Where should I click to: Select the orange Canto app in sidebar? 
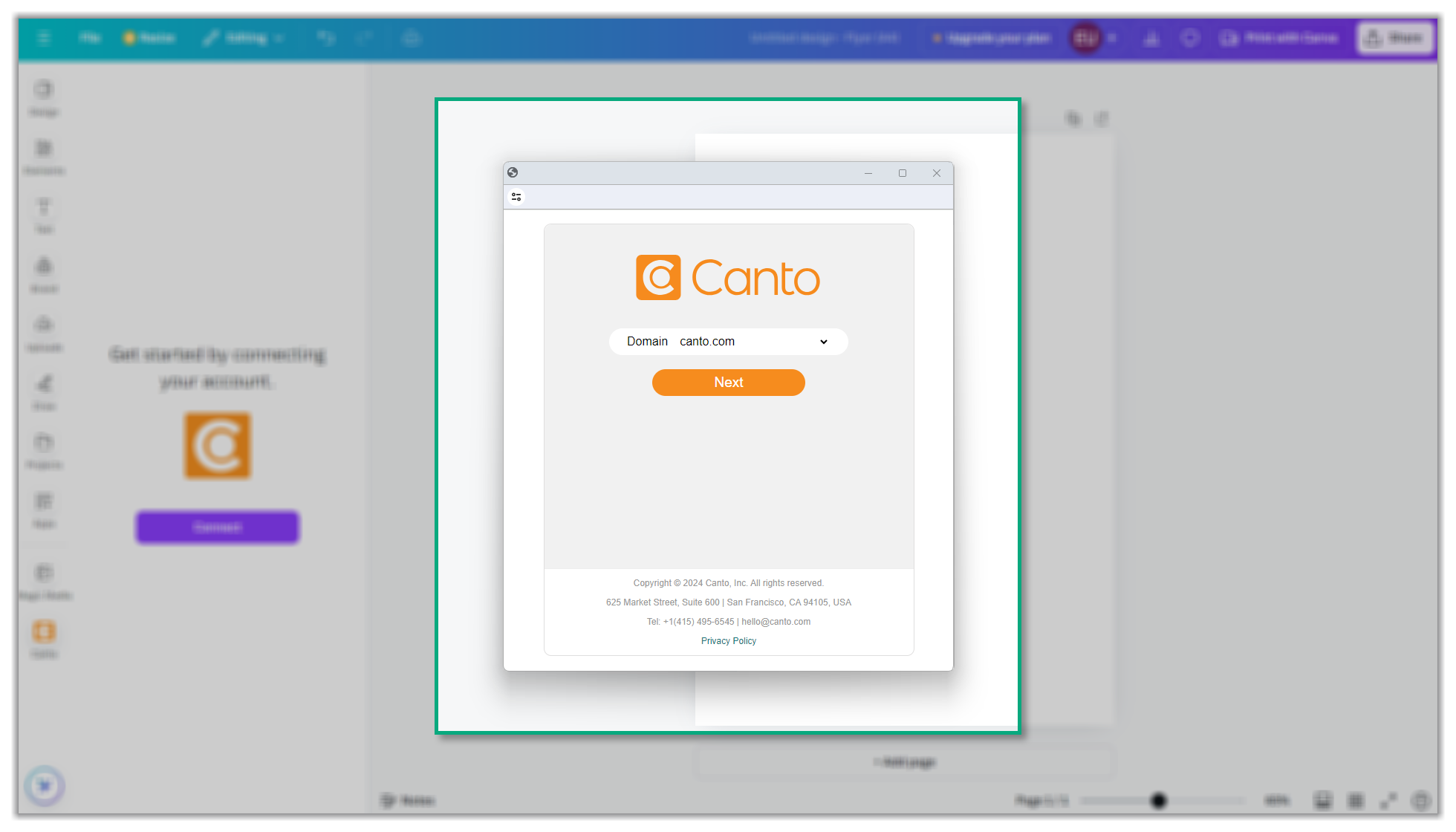44,640
